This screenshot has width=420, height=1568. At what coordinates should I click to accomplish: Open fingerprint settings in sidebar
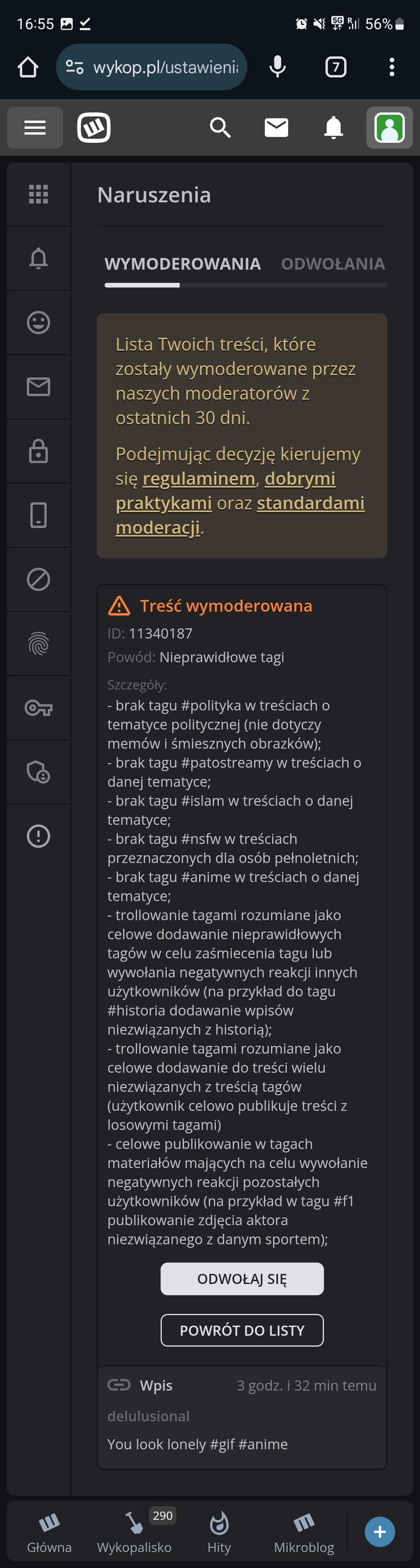point(38,644)
